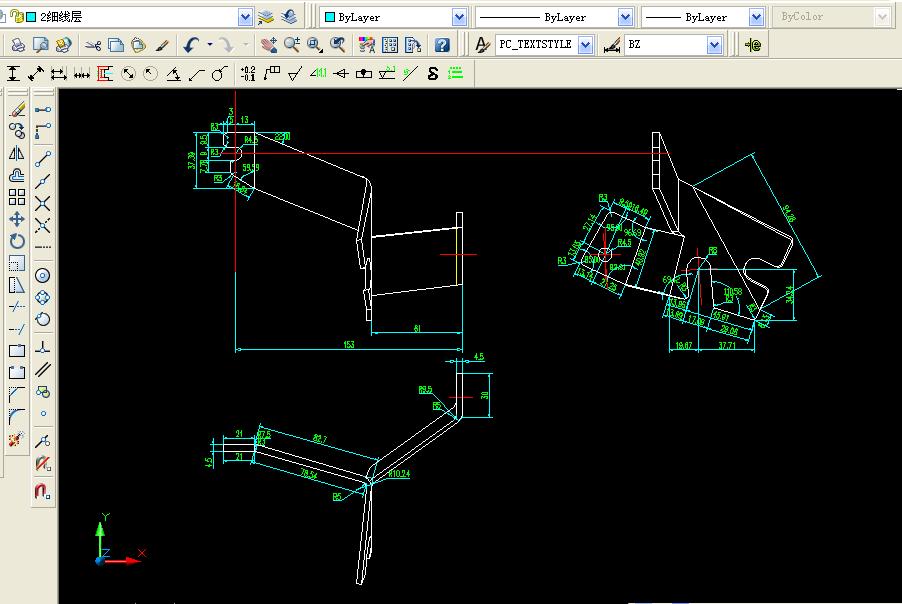Select the Linear dimension tool

(13, 74)
